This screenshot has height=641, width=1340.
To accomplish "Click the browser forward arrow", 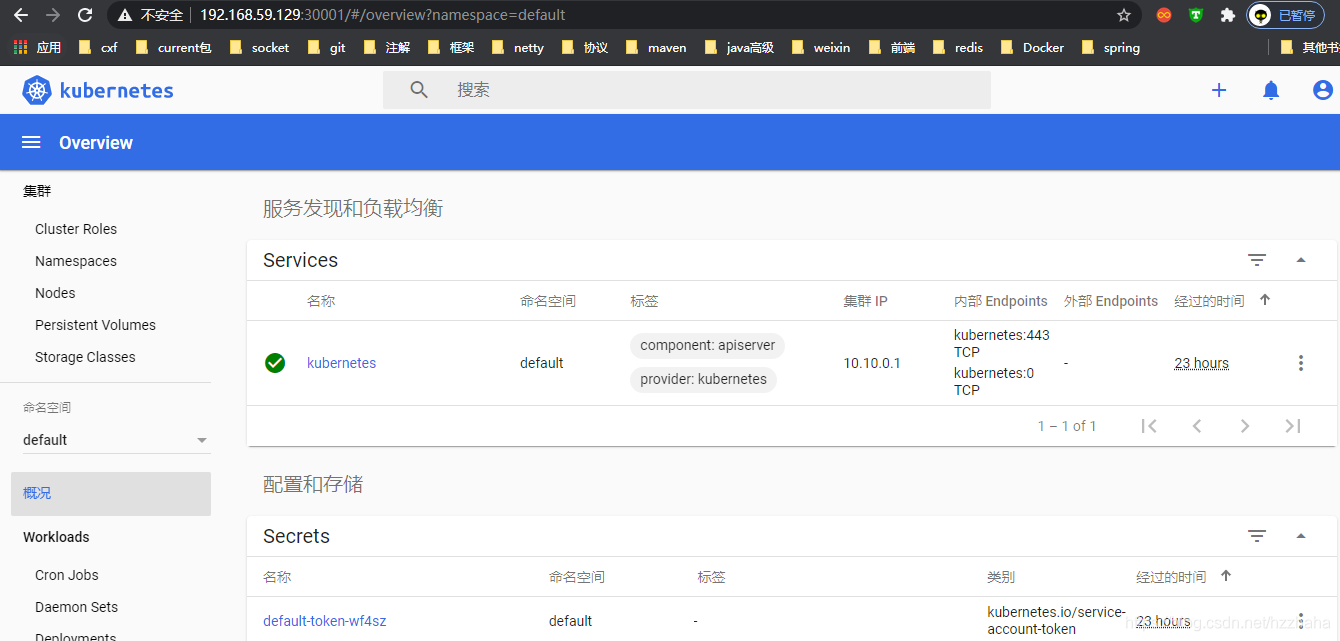I will (x=53, y=15).
